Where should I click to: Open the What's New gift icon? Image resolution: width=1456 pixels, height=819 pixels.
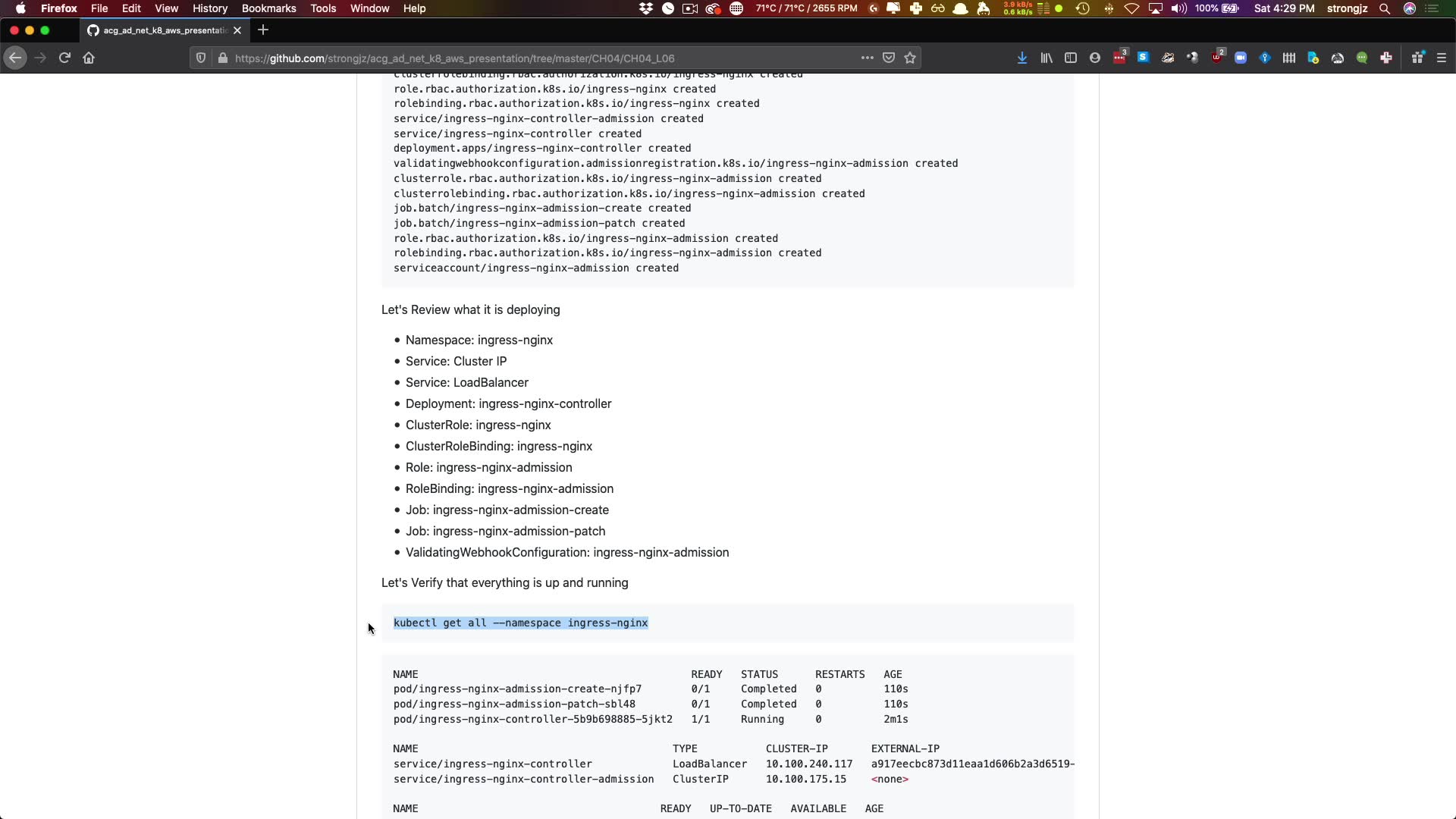pyautogui.click(x=1417, y=58)
